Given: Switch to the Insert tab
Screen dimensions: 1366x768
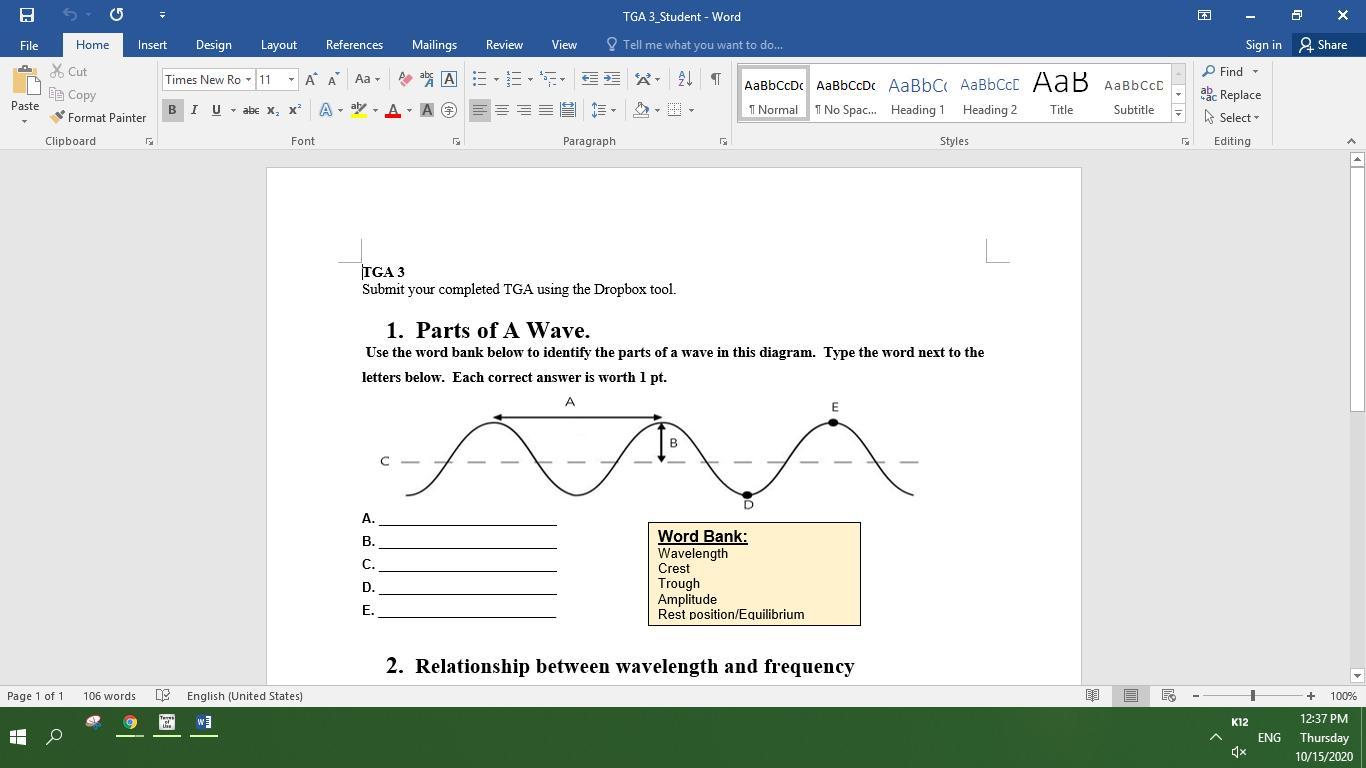Looking at the screenshot, I should pos(152,45).
